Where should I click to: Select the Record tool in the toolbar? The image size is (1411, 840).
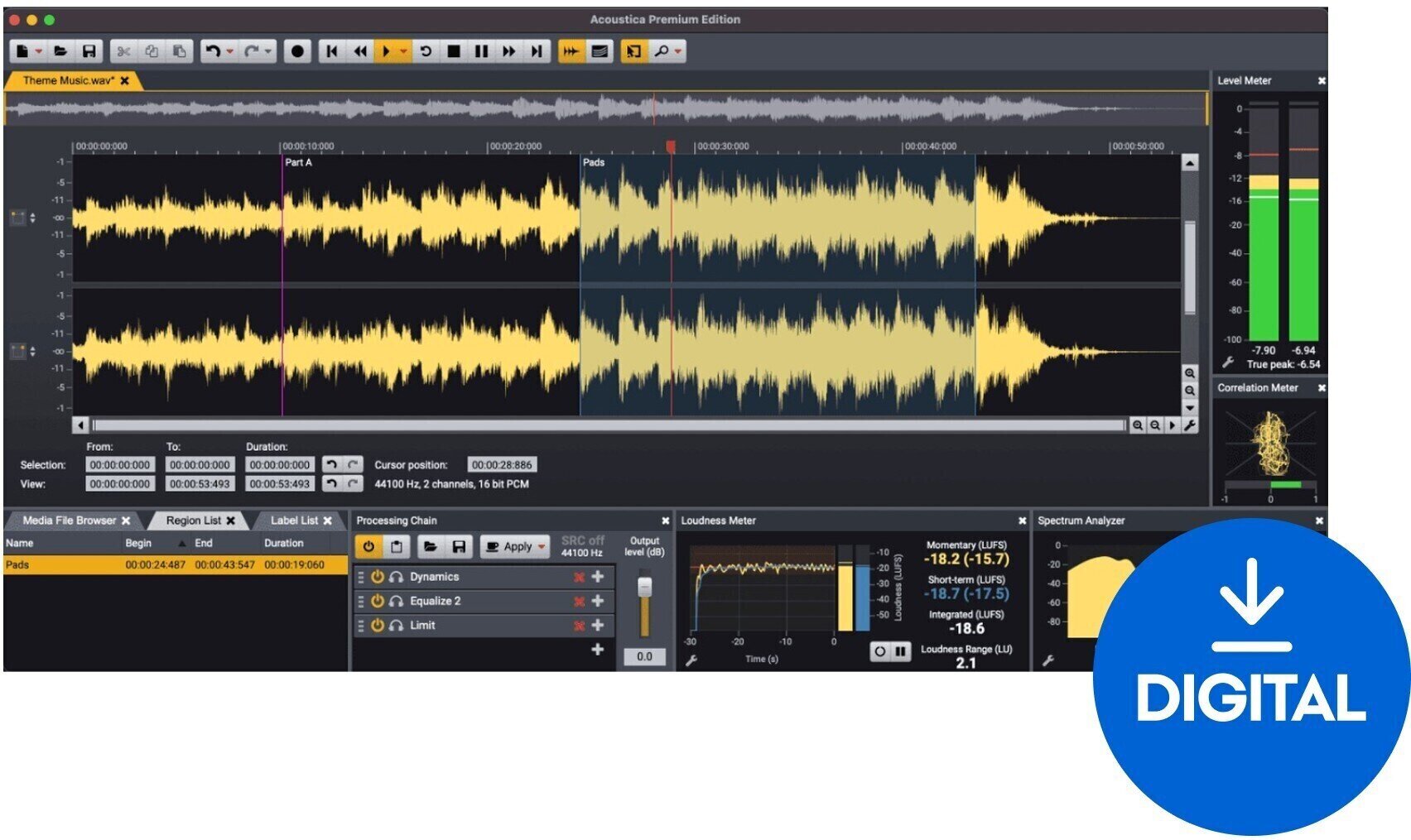298,51
